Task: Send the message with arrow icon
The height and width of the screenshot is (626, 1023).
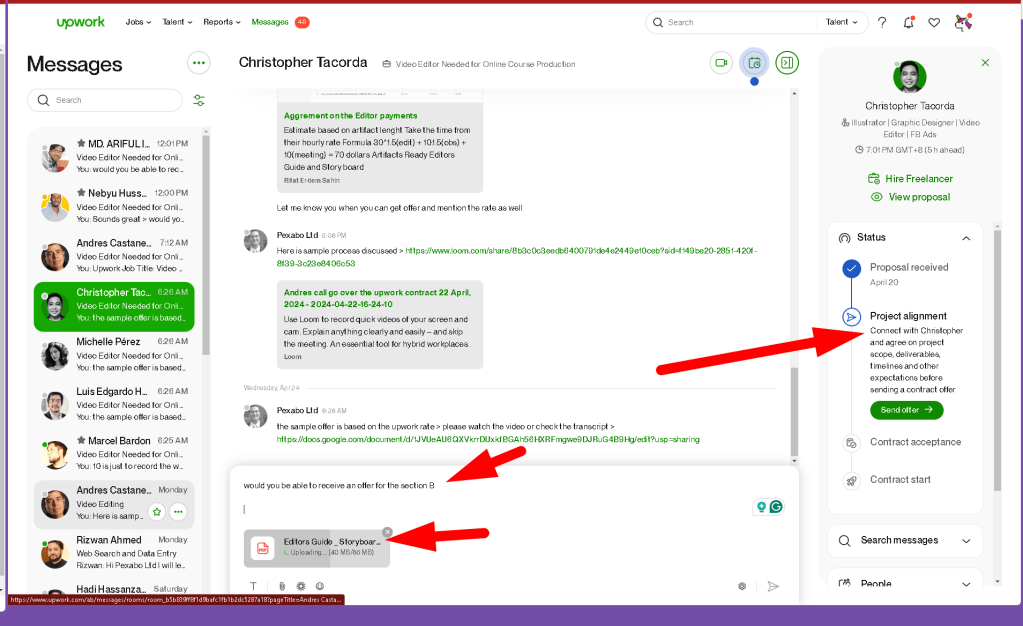Action: pos(773,586)
